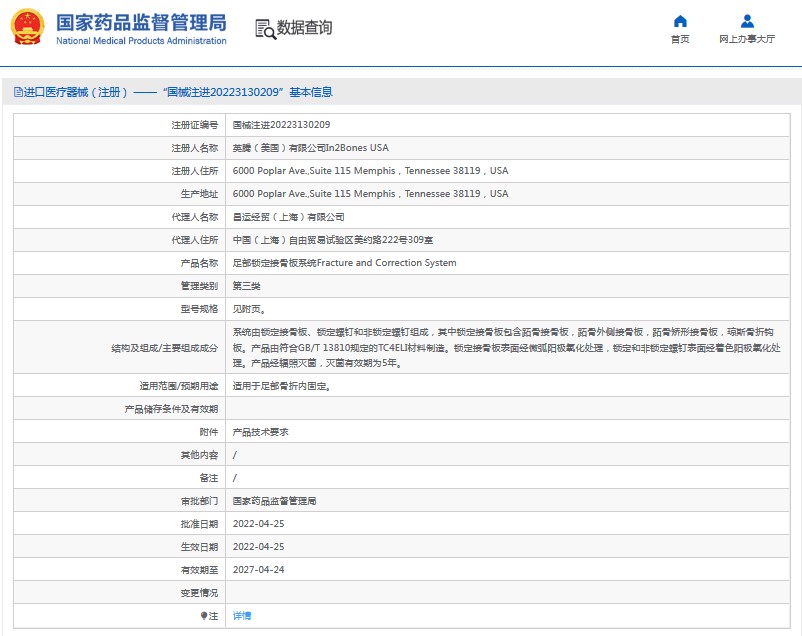802x636 pixels.
Task: Select registration number value 国械注进20223130209
Action: point(281,125)
